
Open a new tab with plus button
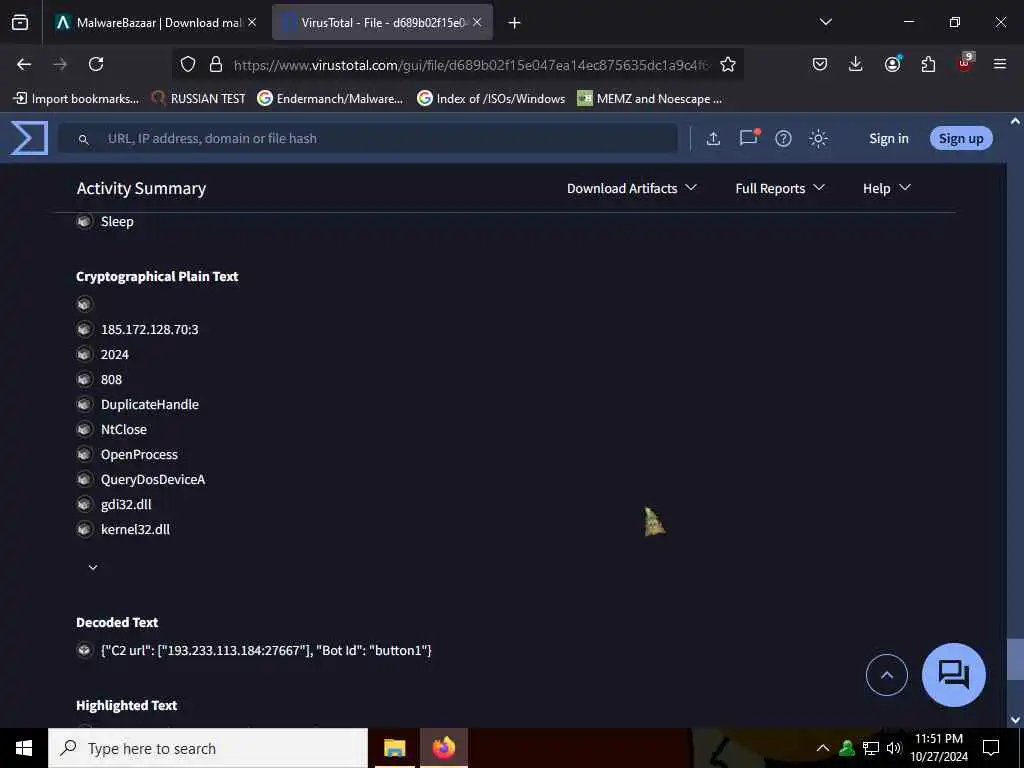pyautogui.click(x=515, y=23)
